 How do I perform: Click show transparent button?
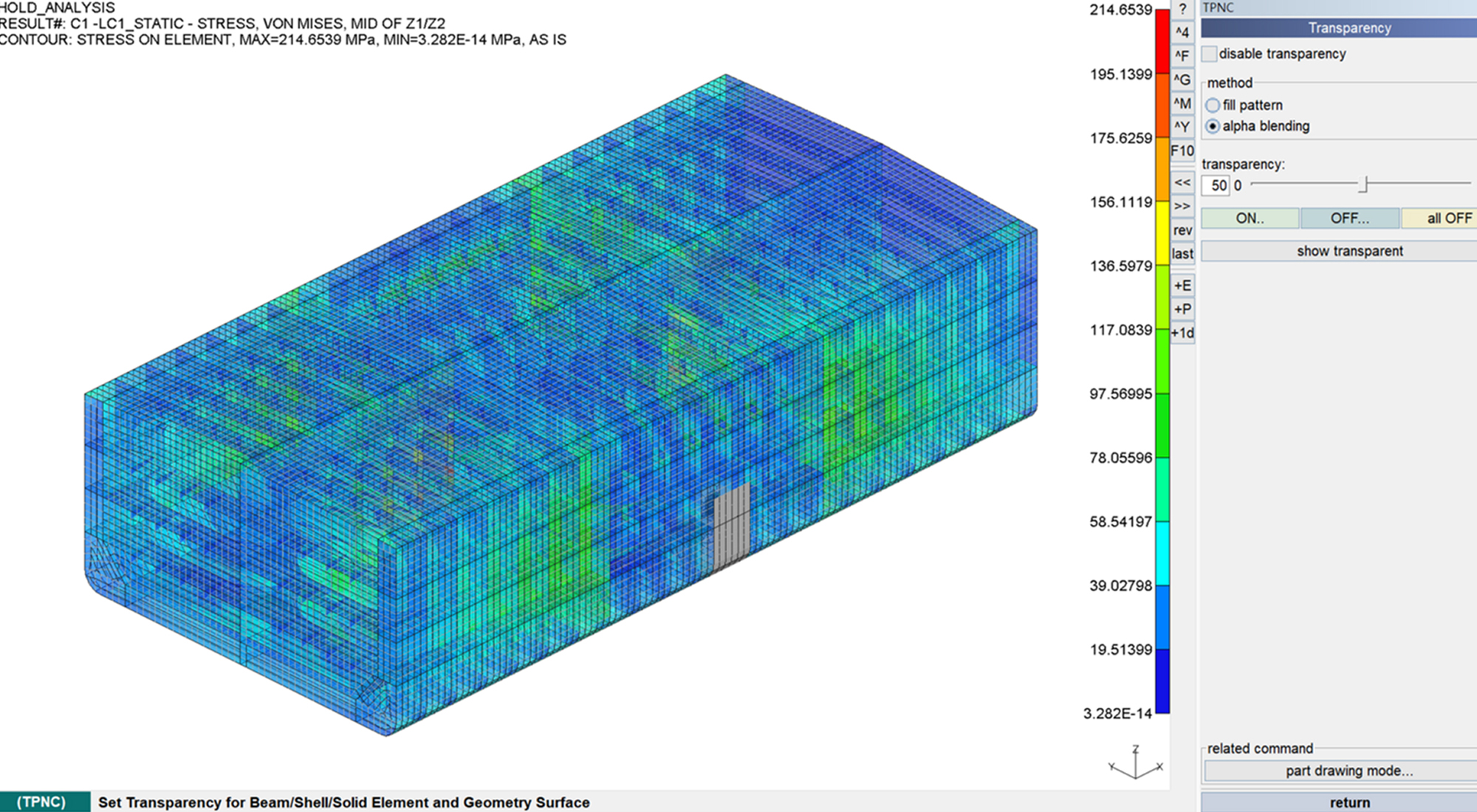(x=1349, y=251)
